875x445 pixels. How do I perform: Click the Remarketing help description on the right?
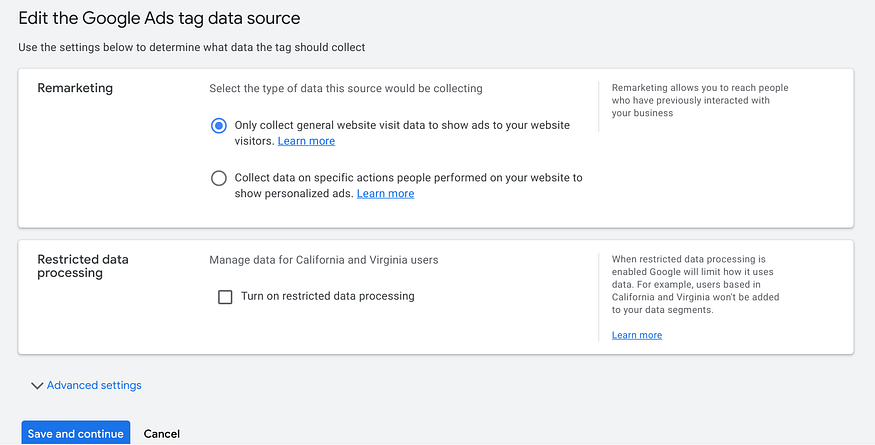(x=698, y=100)
